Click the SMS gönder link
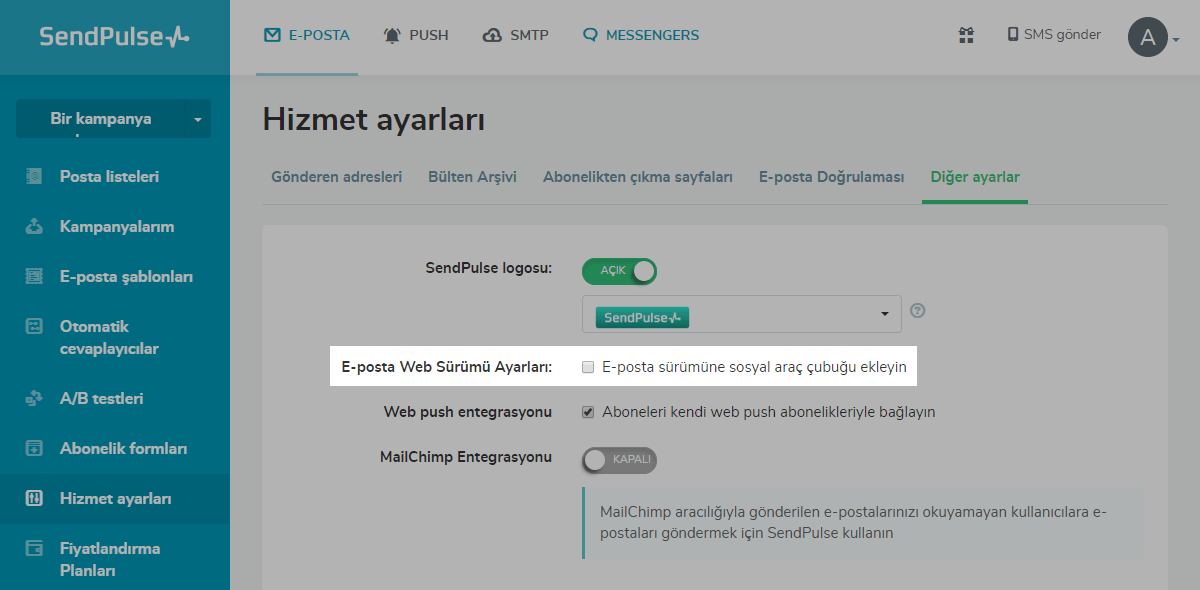 pyautogui.click(x=1053, y=35)
